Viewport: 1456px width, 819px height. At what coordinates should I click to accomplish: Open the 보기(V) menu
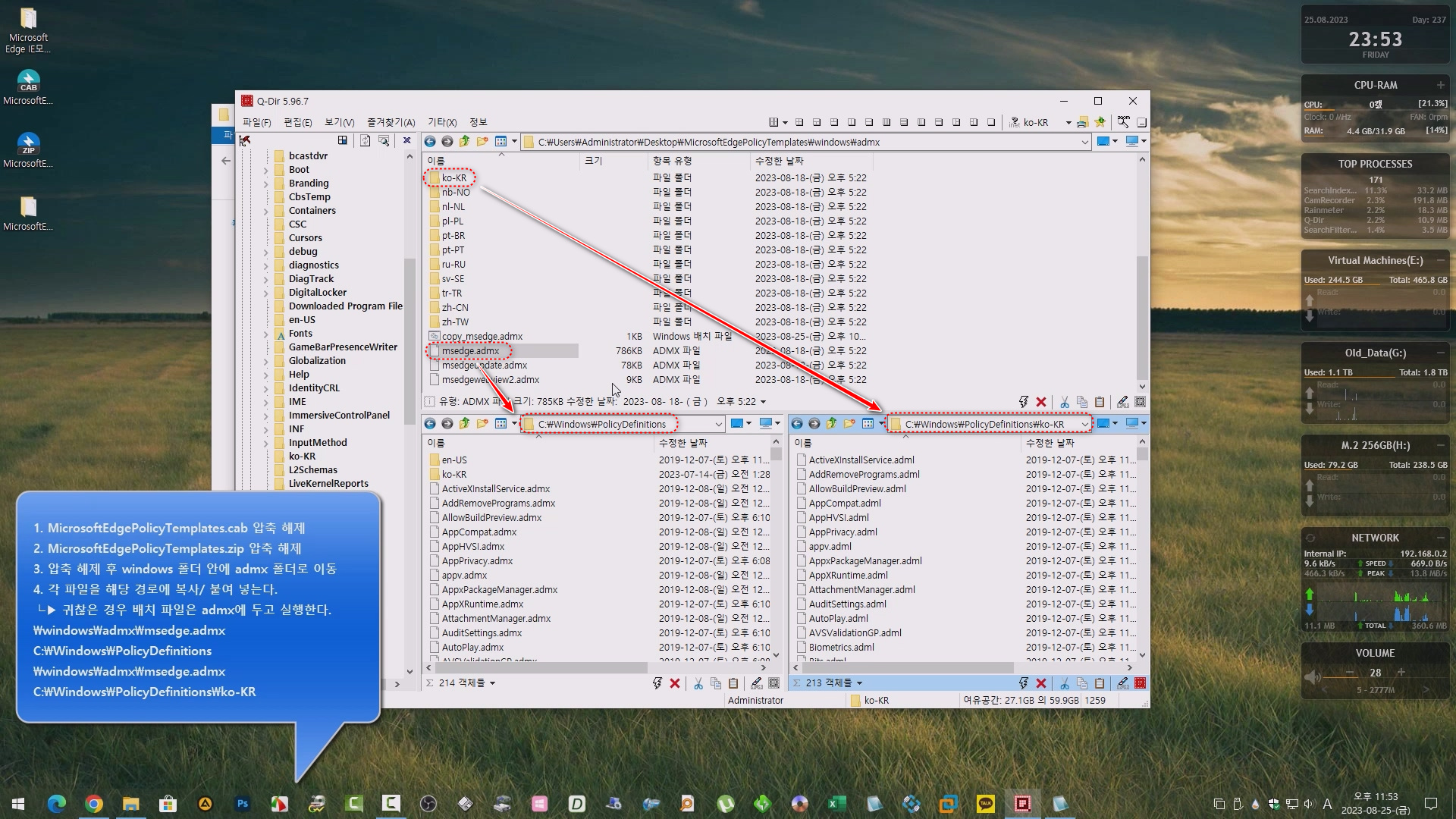[x=340, y=122]
